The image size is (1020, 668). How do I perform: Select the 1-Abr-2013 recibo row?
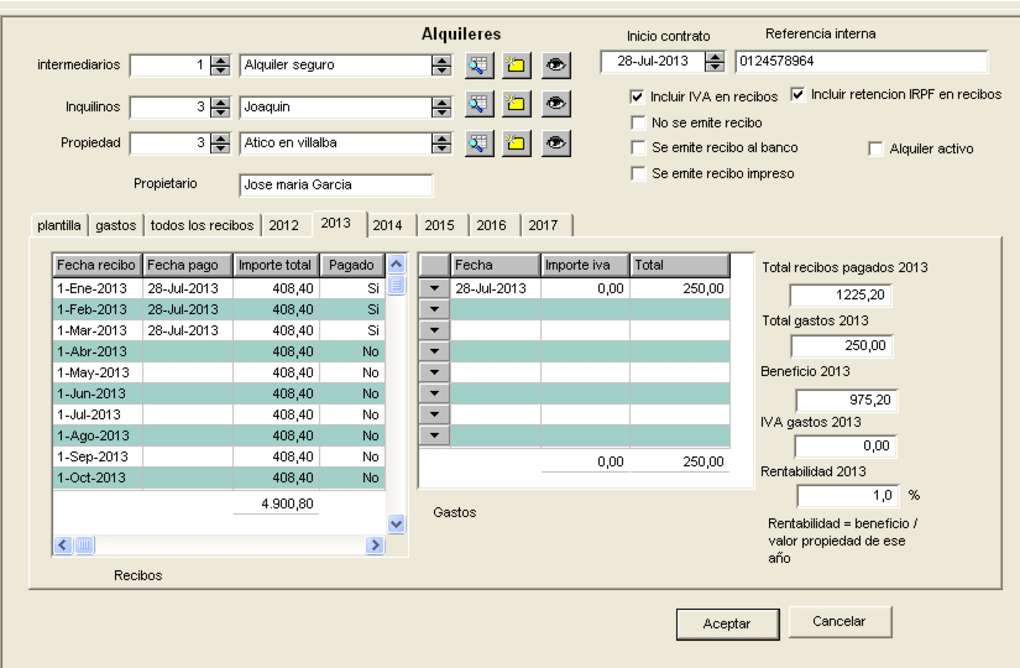(219, 351)
